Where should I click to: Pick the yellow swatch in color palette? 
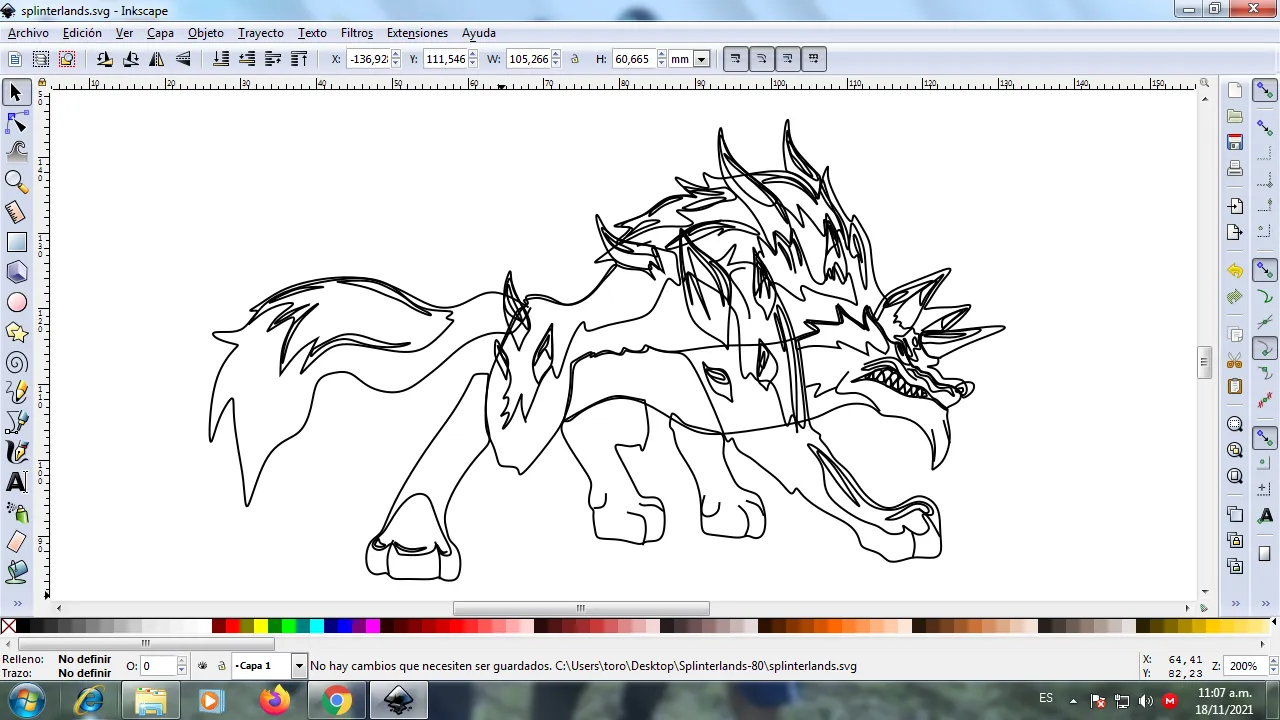260,627
